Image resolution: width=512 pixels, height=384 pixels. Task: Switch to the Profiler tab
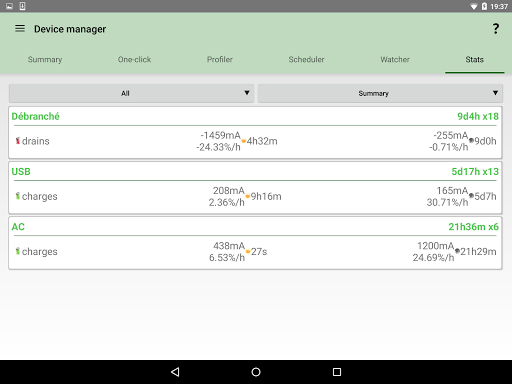point(220,59)
